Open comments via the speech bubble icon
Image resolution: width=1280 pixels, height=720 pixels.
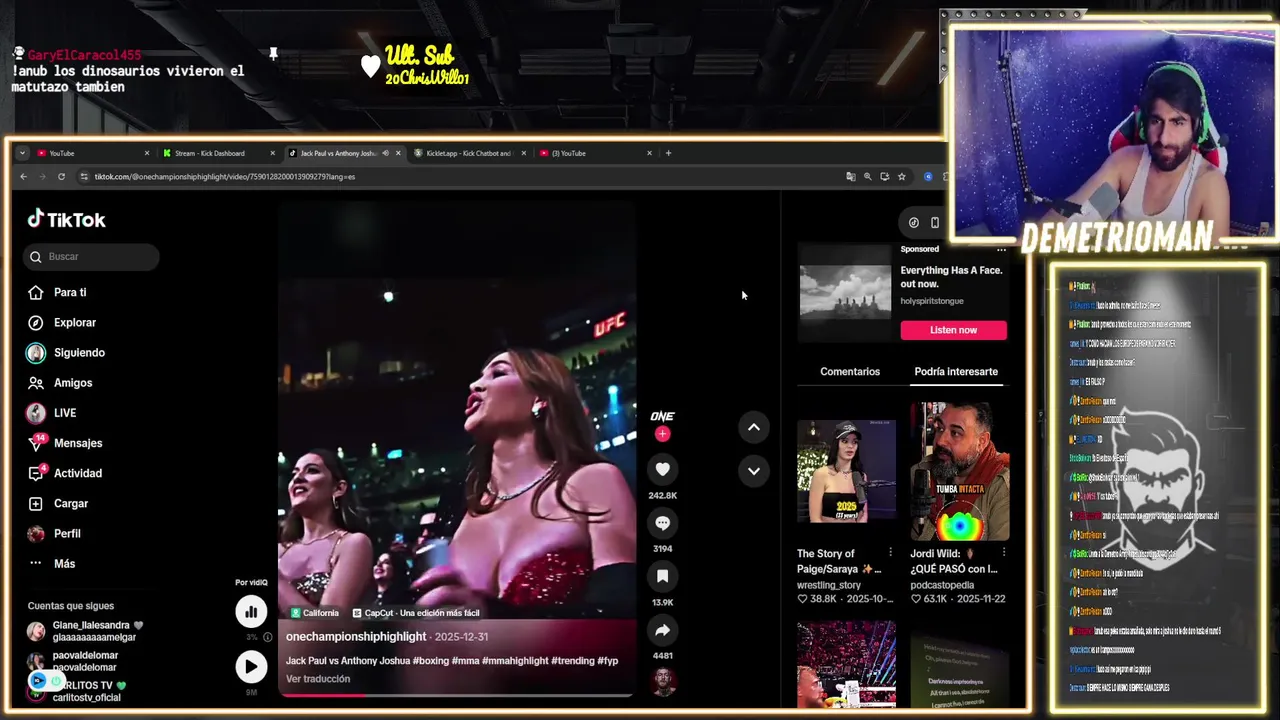click(x=662, y=523)
